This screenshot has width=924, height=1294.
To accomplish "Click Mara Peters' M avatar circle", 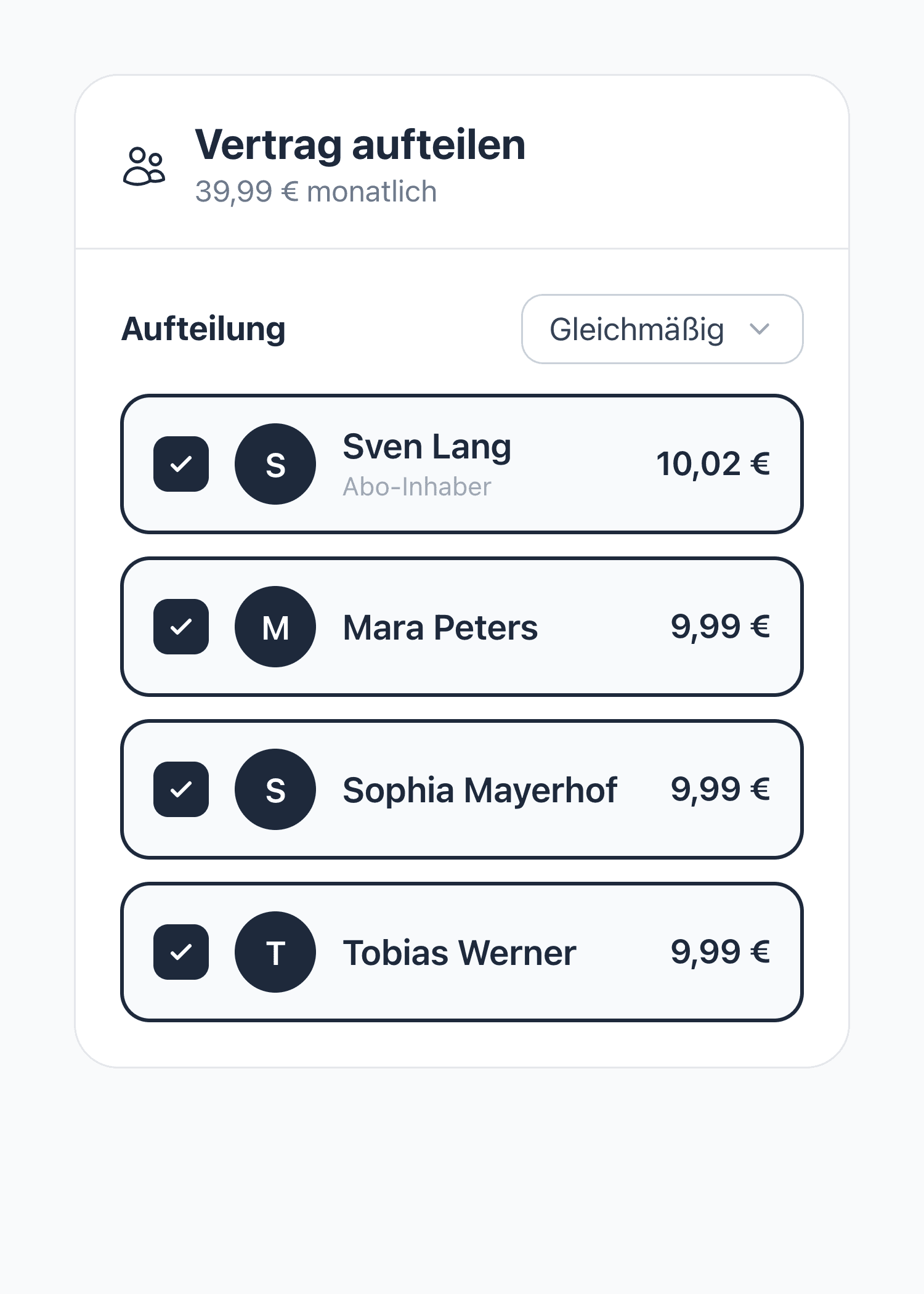I will [275, 627].
